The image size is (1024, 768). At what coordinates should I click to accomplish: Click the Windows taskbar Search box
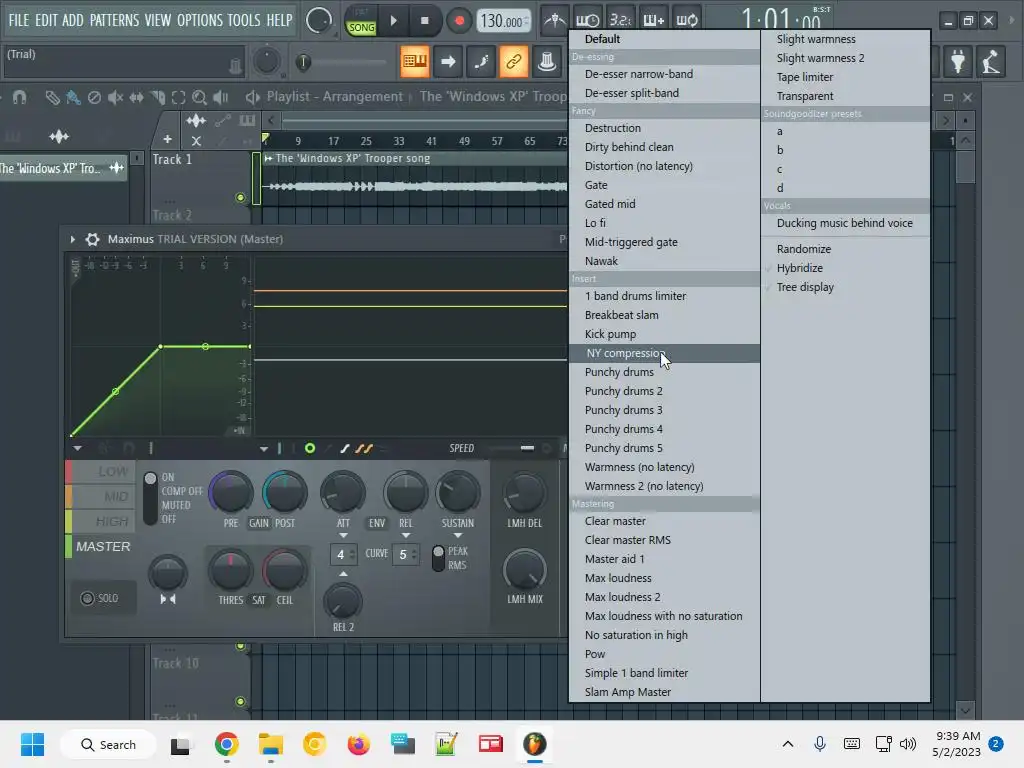point(108,744)
